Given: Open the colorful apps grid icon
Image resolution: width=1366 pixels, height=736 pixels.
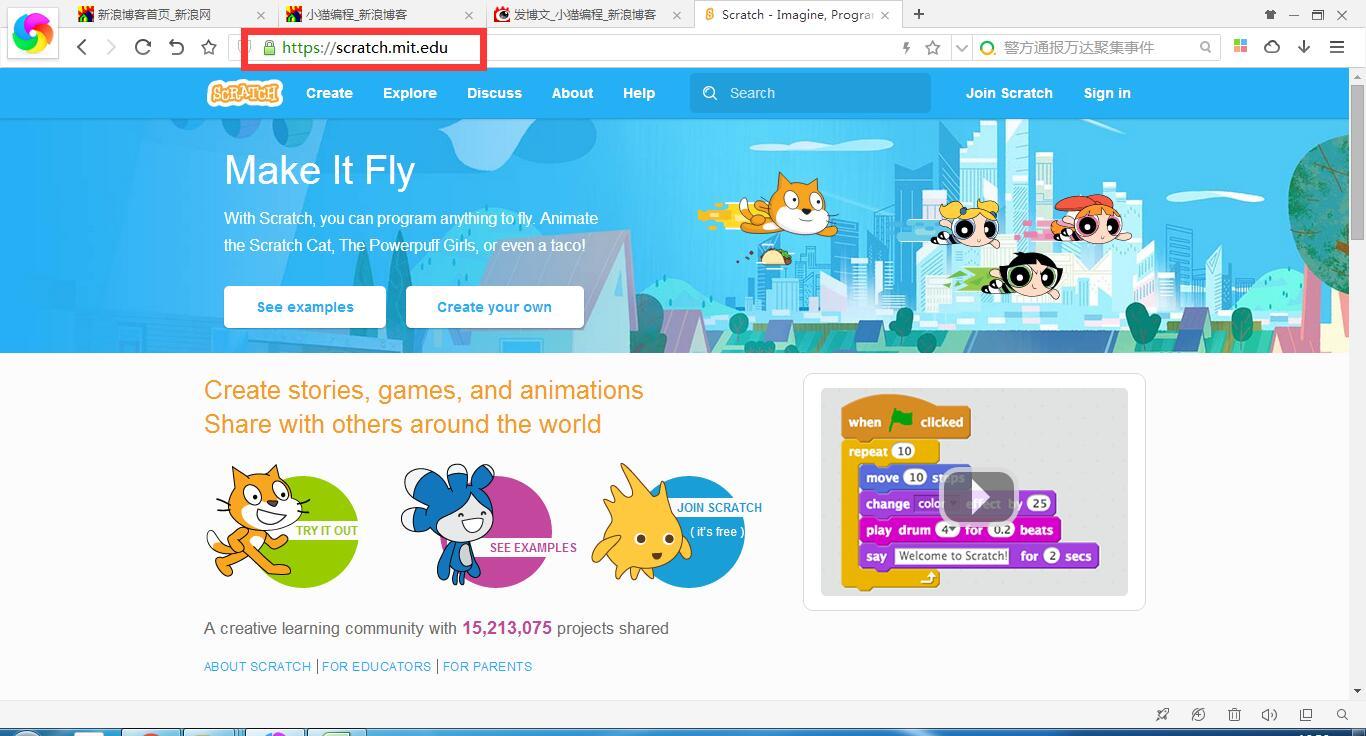Looking at the screenshot, I should click(x=1240, y=46).
